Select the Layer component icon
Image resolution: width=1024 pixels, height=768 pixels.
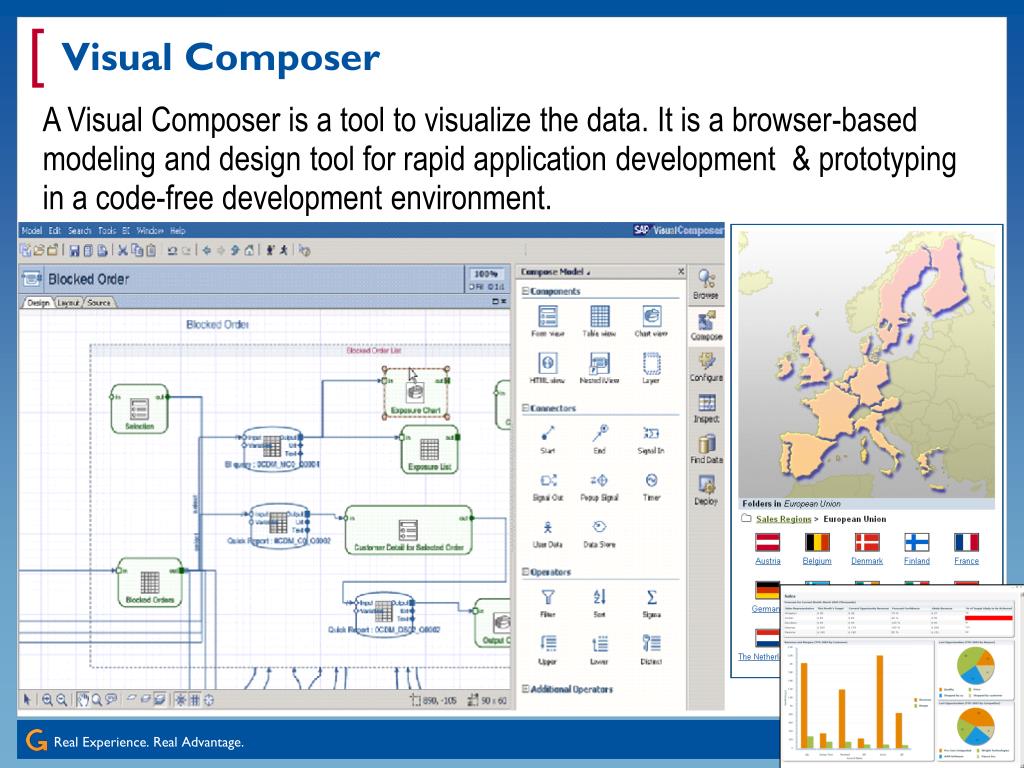[651, 363]
